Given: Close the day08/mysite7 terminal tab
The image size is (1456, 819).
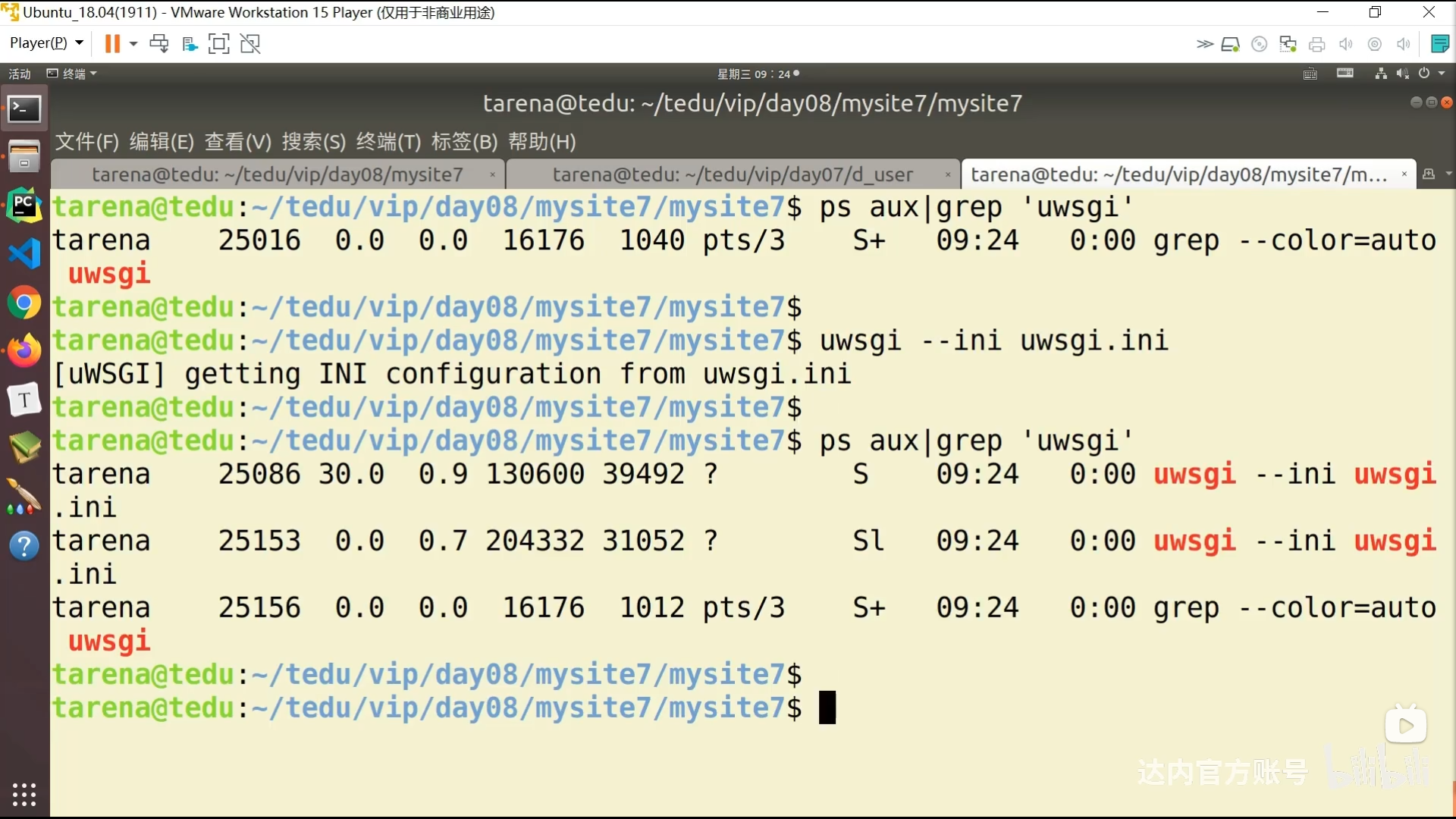Looking at the screenshot, I should (493, 174).
